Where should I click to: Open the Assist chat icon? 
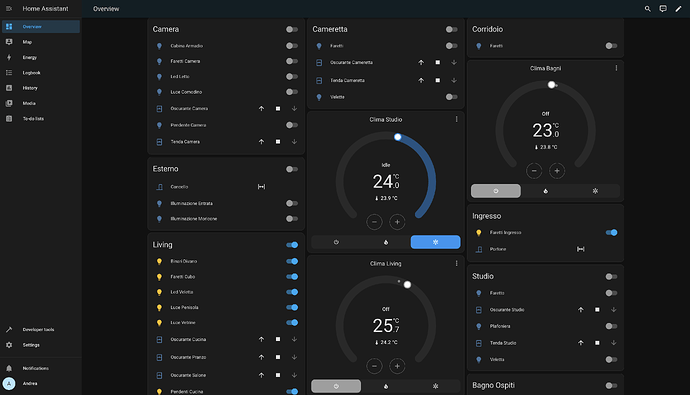(663, 8)
